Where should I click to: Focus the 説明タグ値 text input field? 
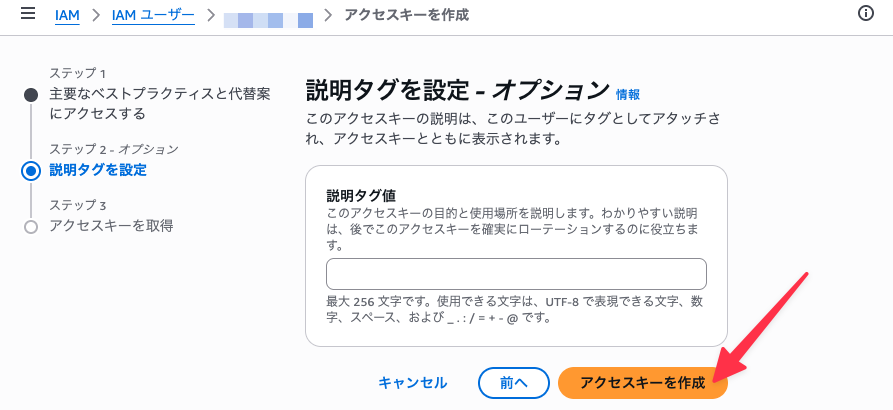(x=516, y=274)
